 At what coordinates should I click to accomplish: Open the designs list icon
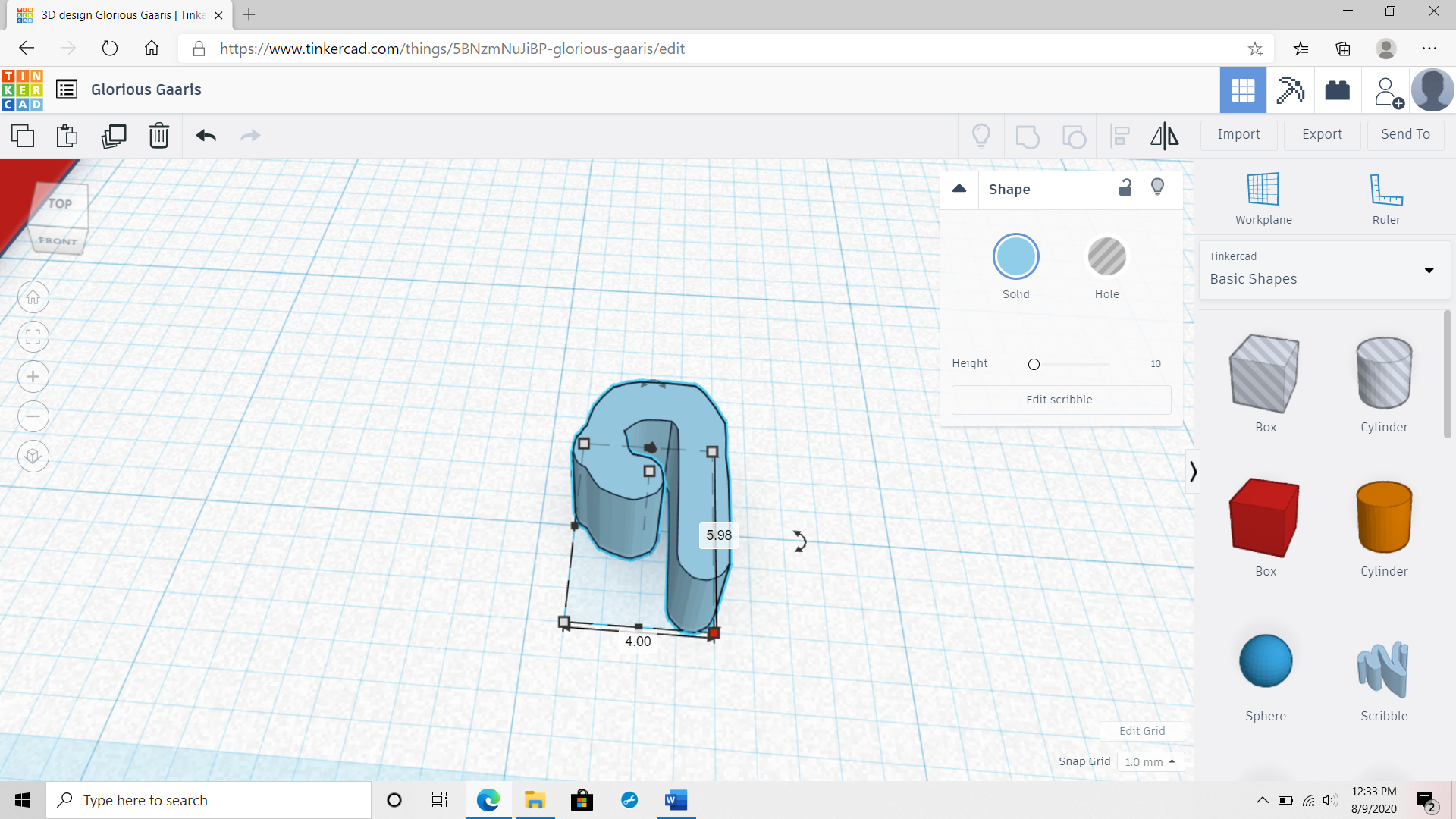point(67,89)
